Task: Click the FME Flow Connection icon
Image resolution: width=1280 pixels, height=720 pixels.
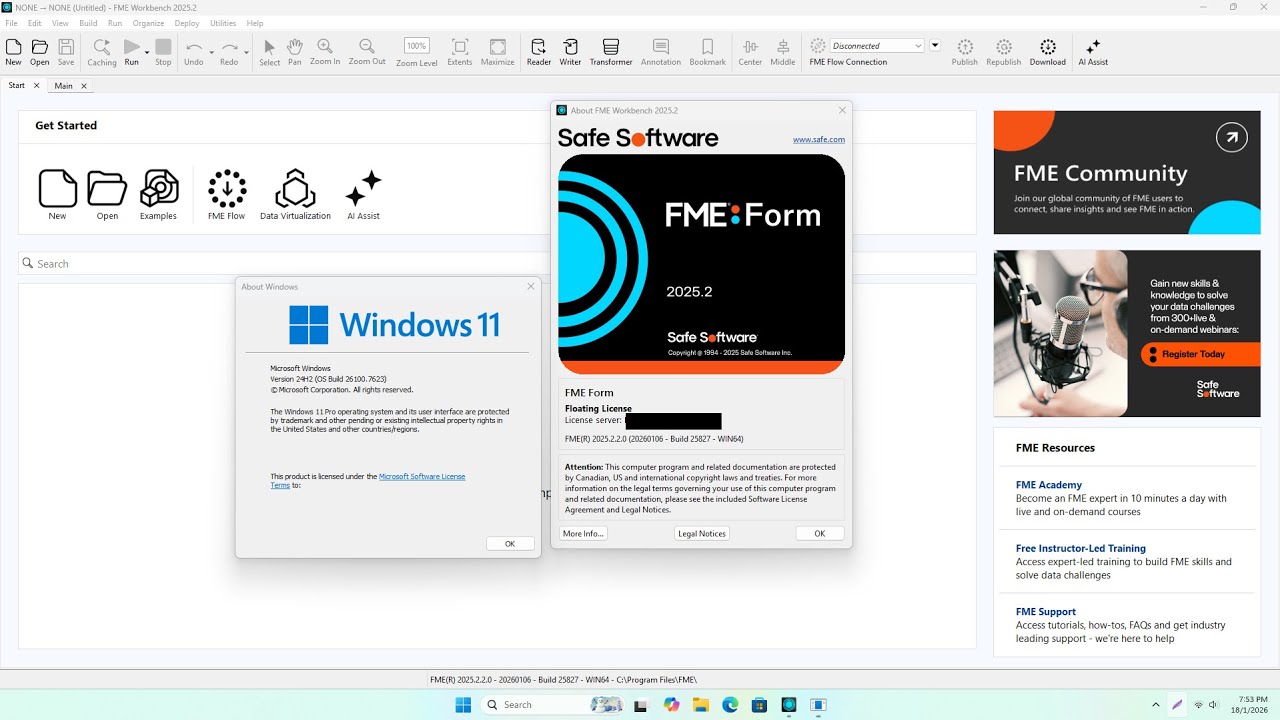Action: click(x=818, y=46)
